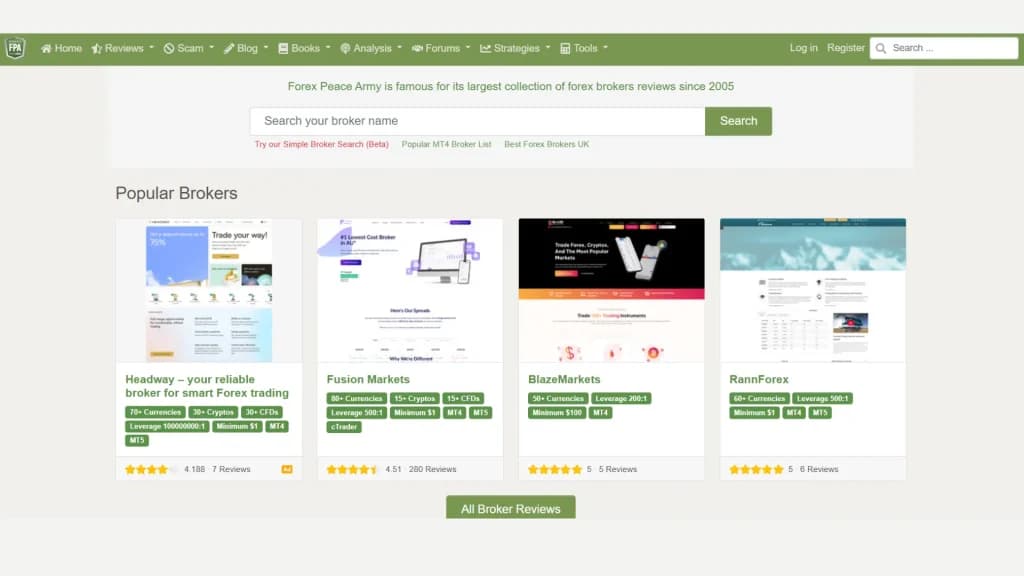The width and height of the screenshot is (1024, 576).
Task: Click the All Broker Reviews button
Action: 511,508
